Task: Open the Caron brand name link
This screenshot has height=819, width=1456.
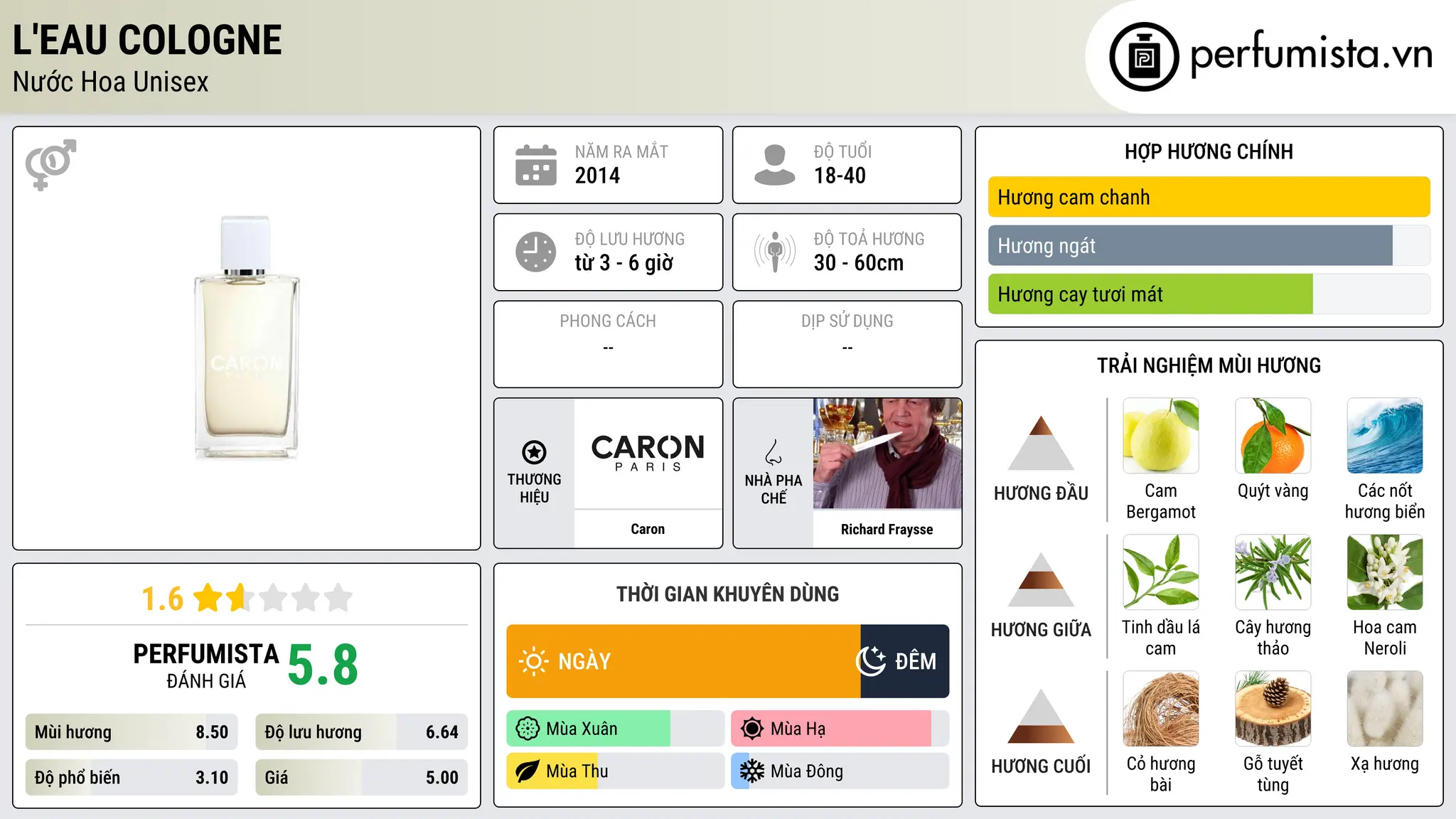Action: [648, 529]
